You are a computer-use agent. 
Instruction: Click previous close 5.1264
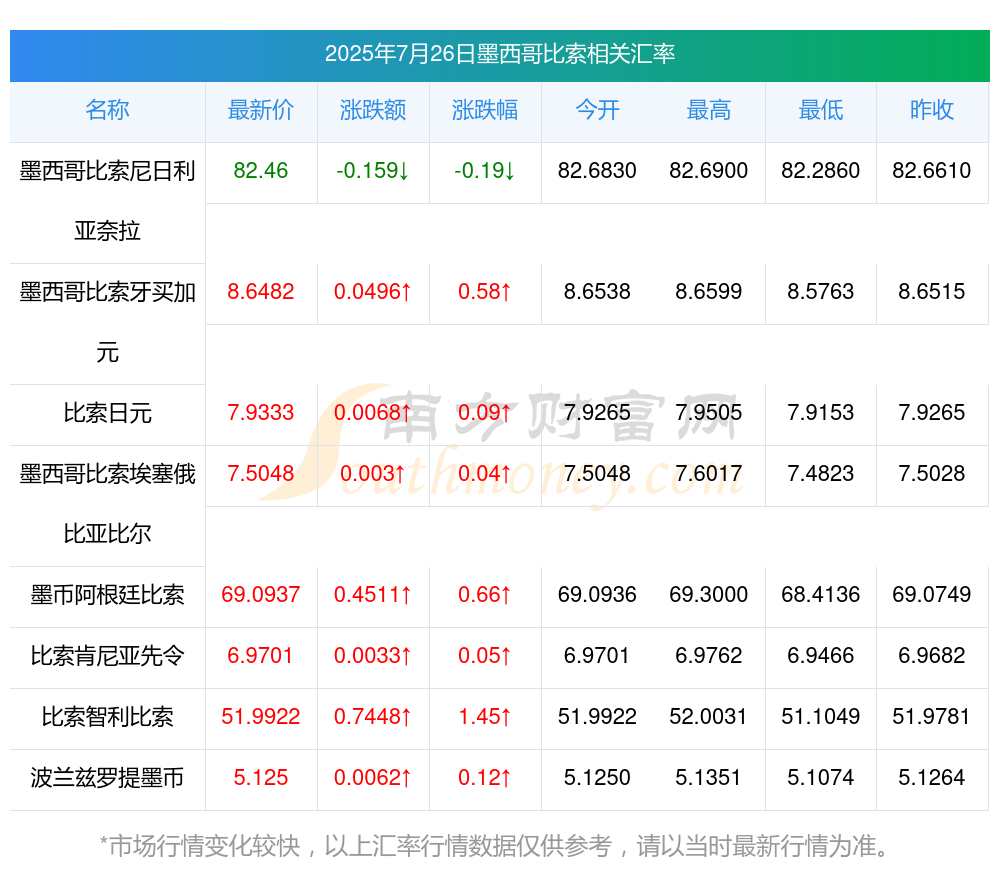click(932, 778)
